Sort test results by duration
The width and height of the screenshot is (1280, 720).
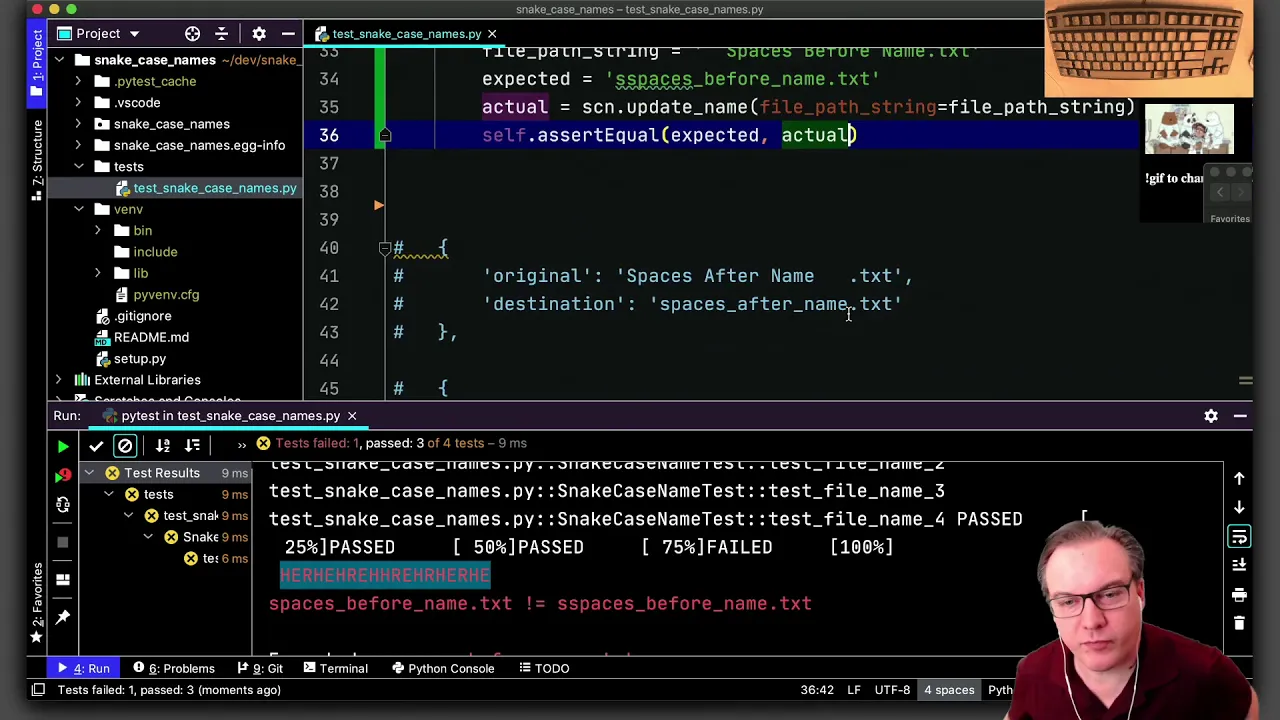pyautogui.click(x=192, y=445)
